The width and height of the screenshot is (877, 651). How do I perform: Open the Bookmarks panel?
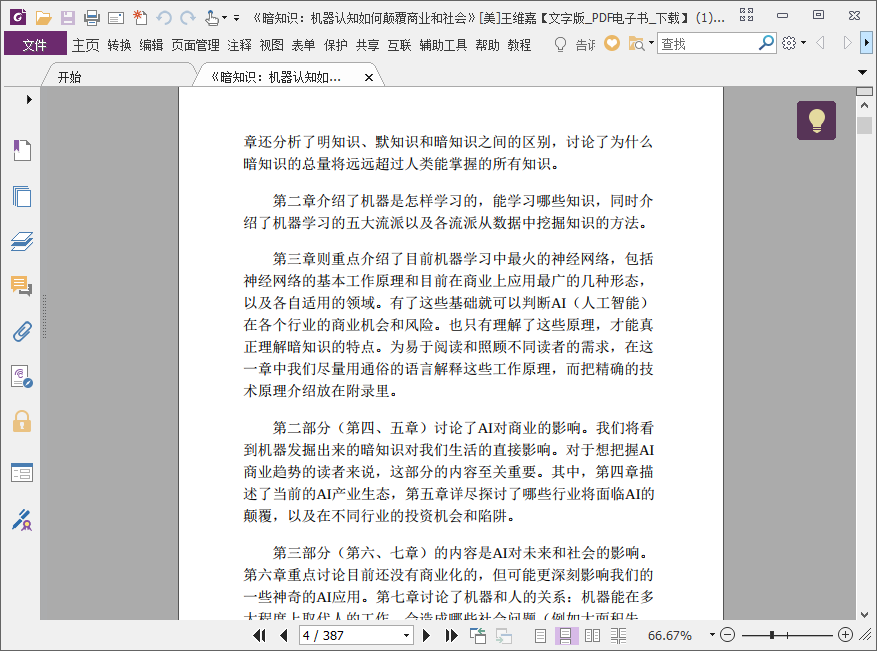pos(22,150)
